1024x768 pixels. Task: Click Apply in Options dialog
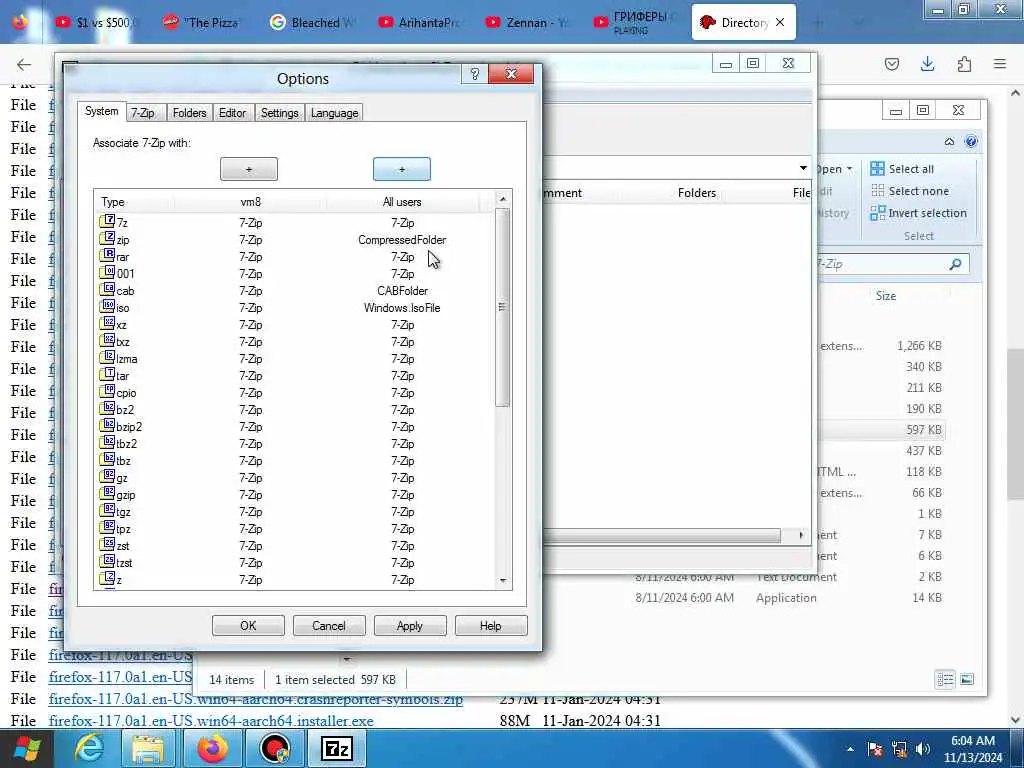(x=409, y=626)
